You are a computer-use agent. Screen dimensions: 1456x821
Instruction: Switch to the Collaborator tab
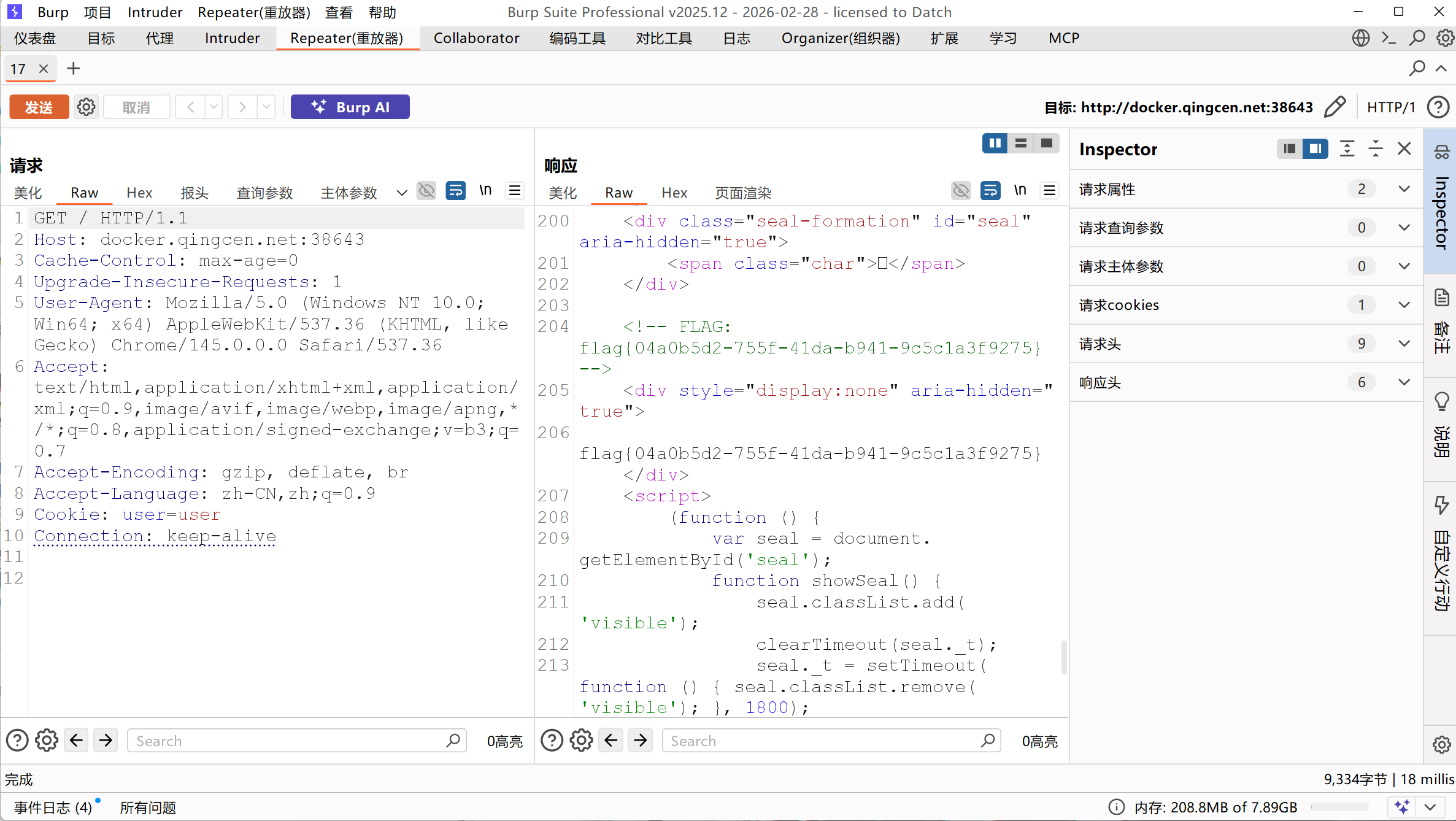tap(476, 38)
